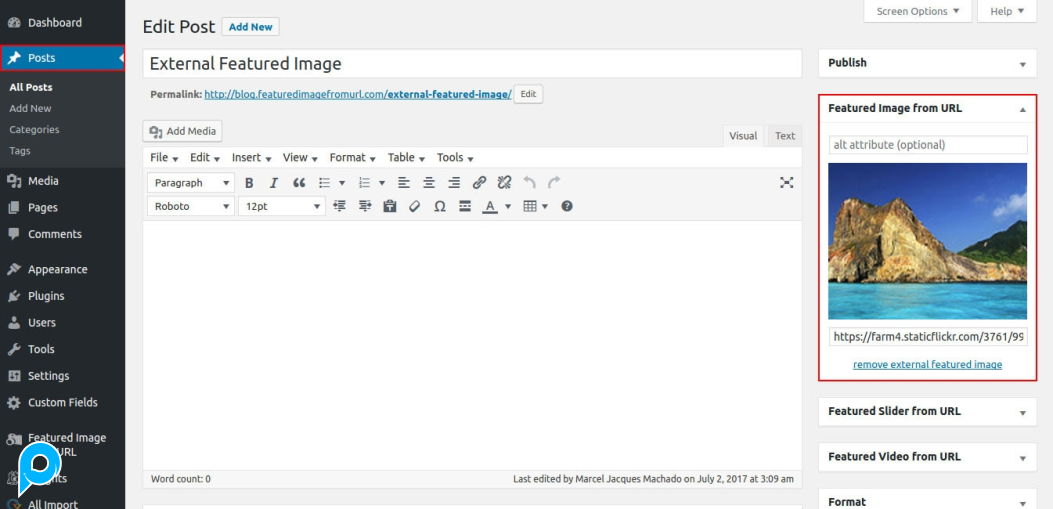Screen dimensions: 1053x509
Task: Open the text color picker arrow
Action: [508, 207]
